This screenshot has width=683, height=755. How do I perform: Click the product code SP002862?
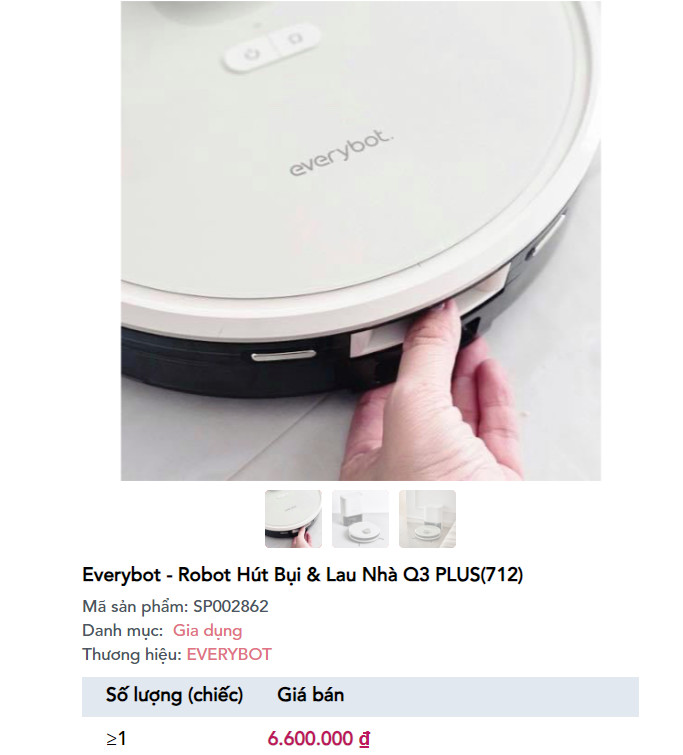(x=231, y=606)
